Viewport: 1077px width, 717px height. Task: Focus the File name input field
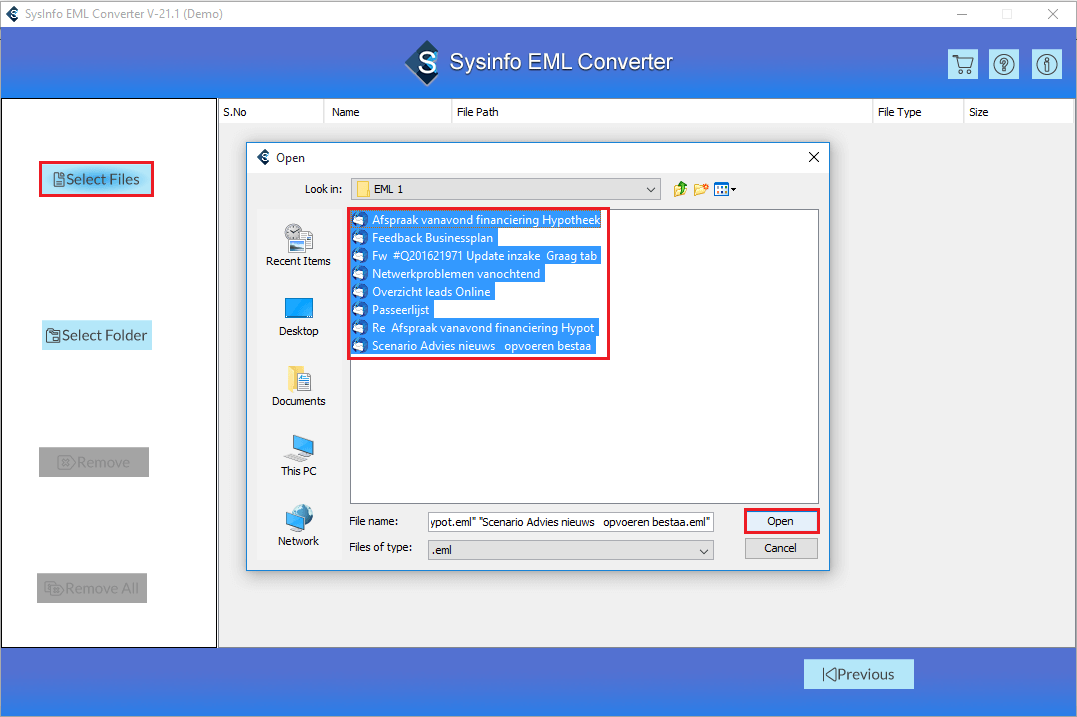(571, 522)
